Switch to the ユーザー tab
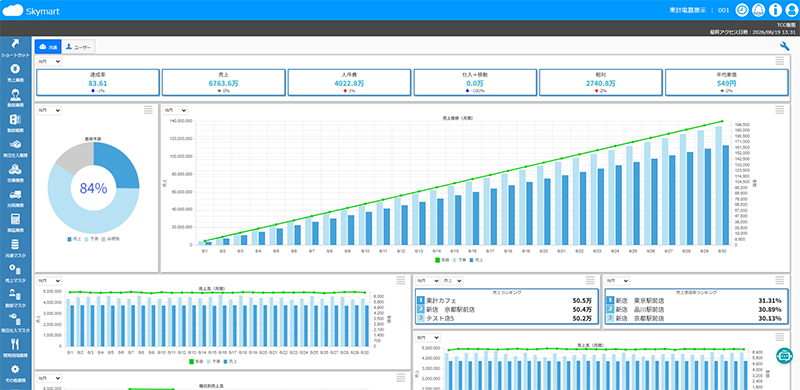Image resolution: width=800 pixels, height=390 pixels. [x=79, y=47]
